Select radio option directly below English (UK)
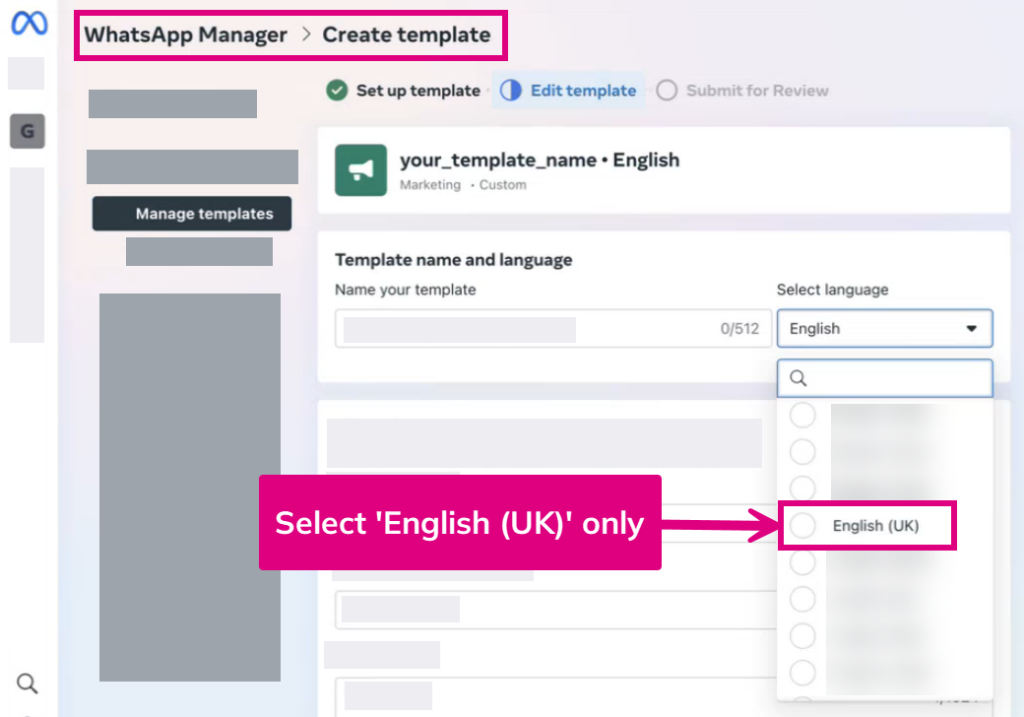This screenshot has width=1024, height=717. pyautogui.click(x=803, y=563)
